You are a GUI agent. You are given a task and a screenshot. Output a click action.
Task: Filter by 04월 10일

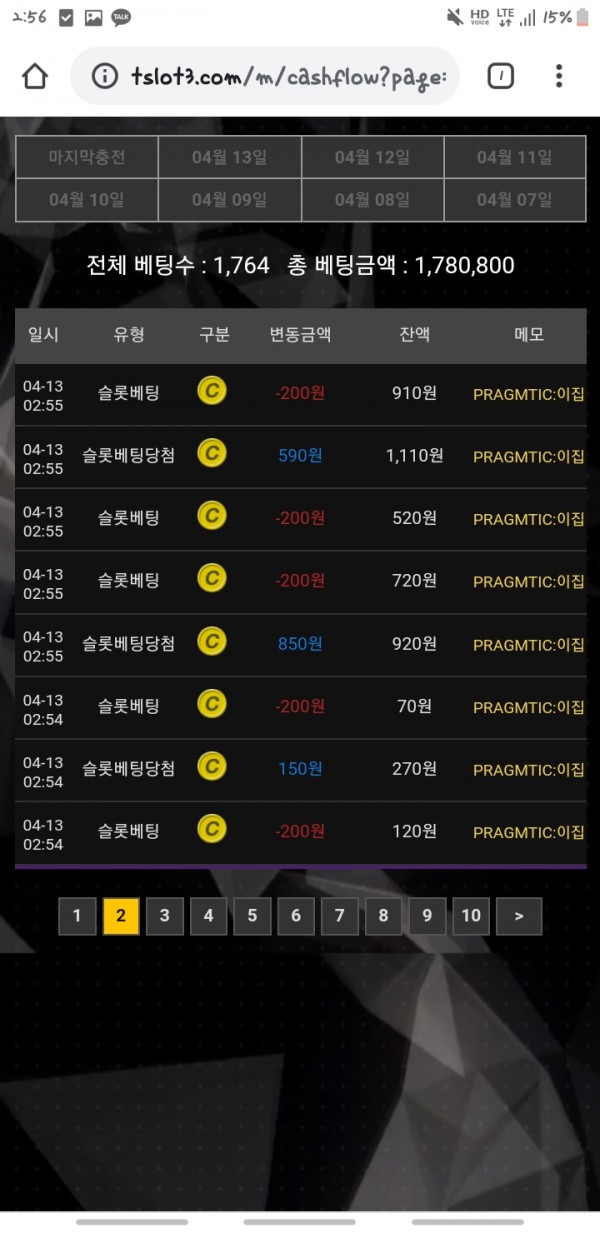(87, 200)
